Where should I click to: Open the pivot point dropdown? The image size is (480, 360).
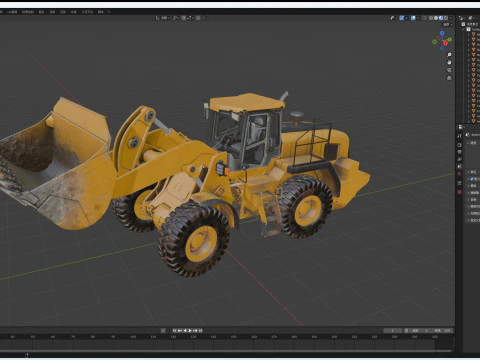(176, 18)
